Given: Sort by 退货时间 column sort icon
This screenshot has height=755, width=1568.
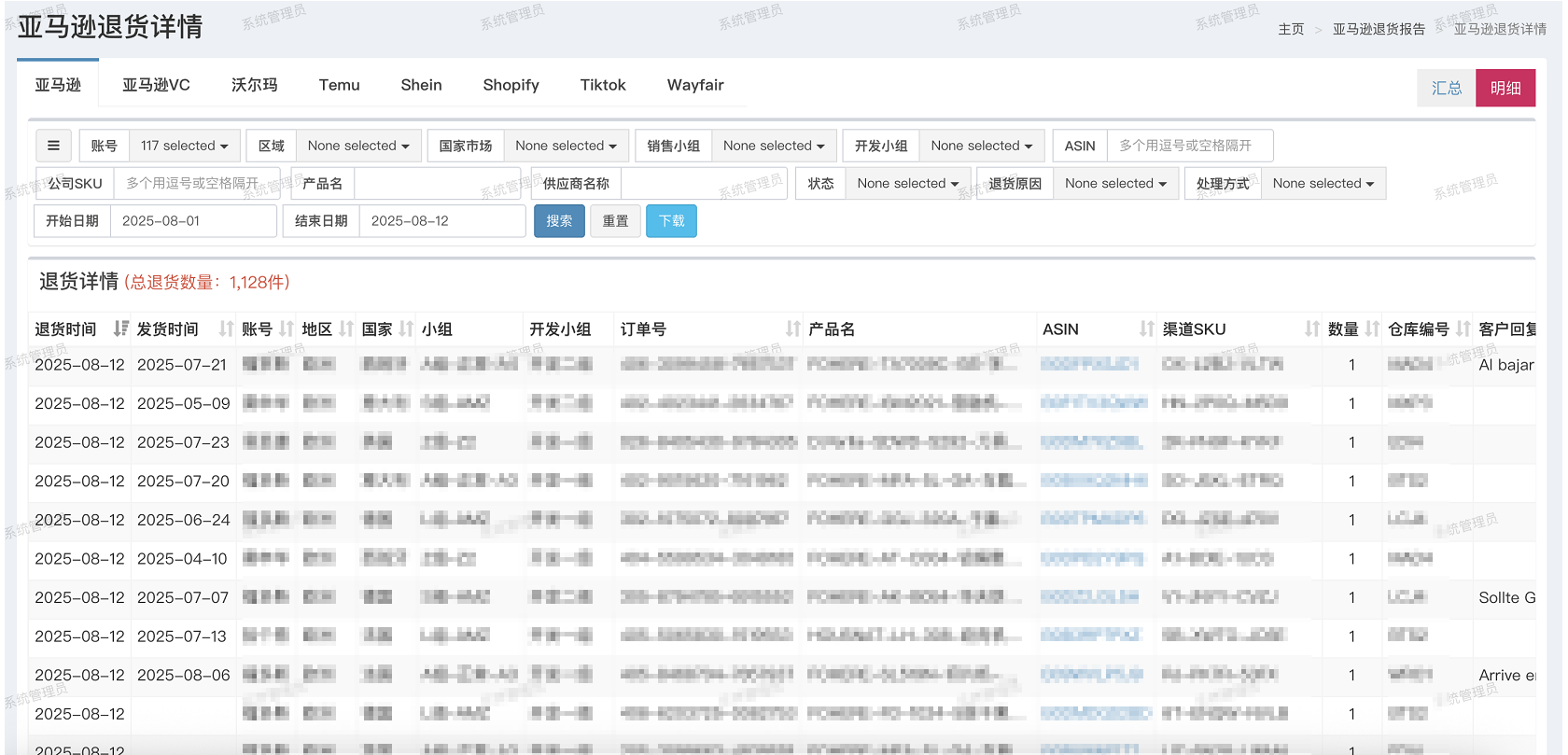Looking at the screenshot, I should point(120,329).
